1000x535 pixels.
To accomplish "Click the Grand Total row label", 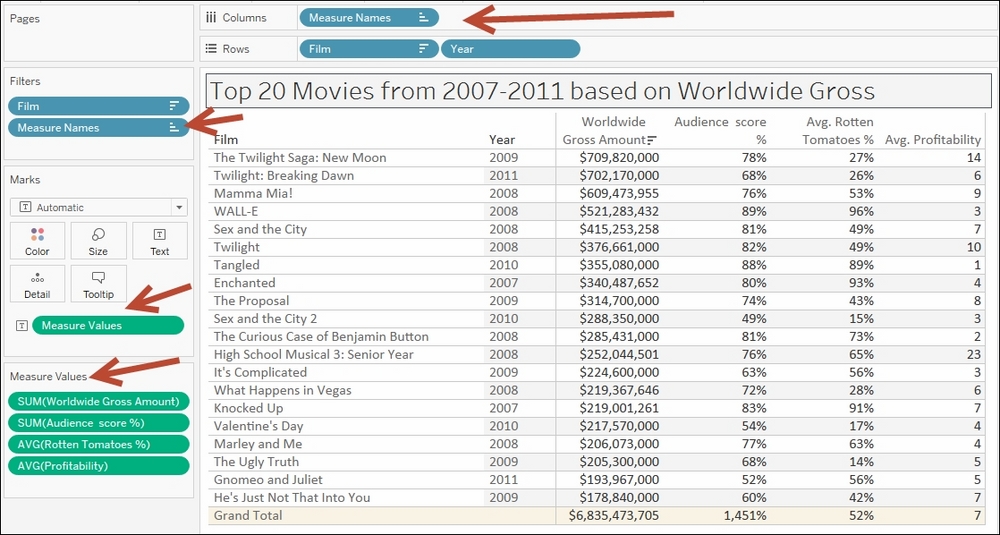I will (x=248, y=515).
